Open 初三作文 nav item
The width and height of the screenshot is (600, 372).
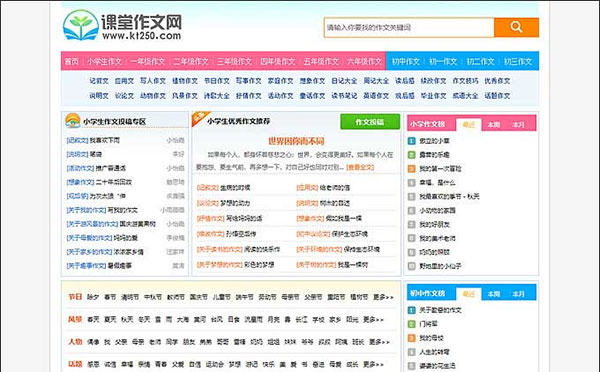(518, 62)
